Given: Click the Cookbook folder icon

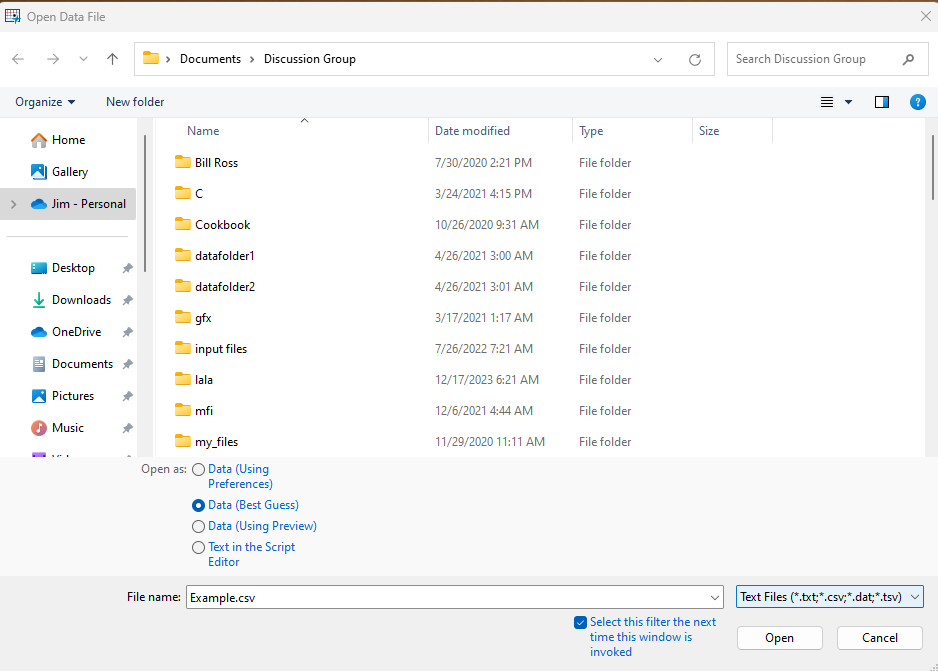Looking at the screenshot, I should [182, 224].
